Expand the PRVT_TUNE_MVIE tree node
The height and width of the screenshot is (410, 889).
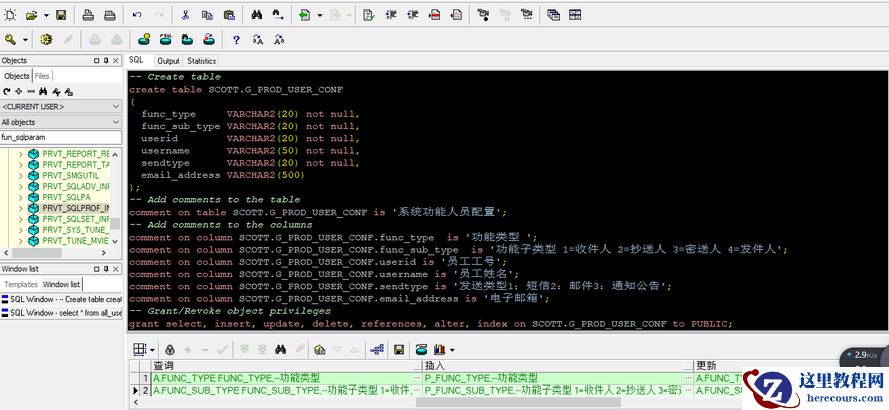click(x=22, y=241)
